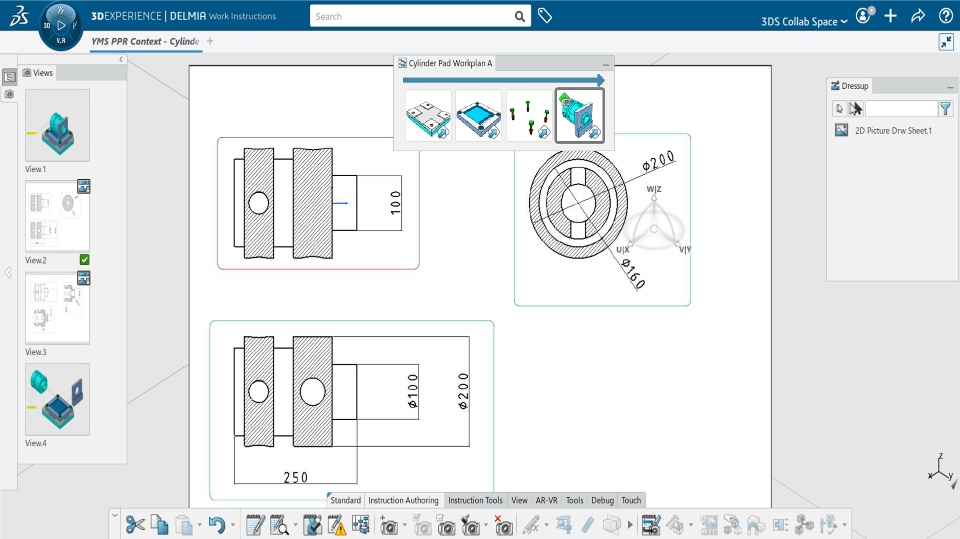The image size is (960, 539).
Task: Collapse the Views panel with top chevron
Action: (x=121, y=59)
